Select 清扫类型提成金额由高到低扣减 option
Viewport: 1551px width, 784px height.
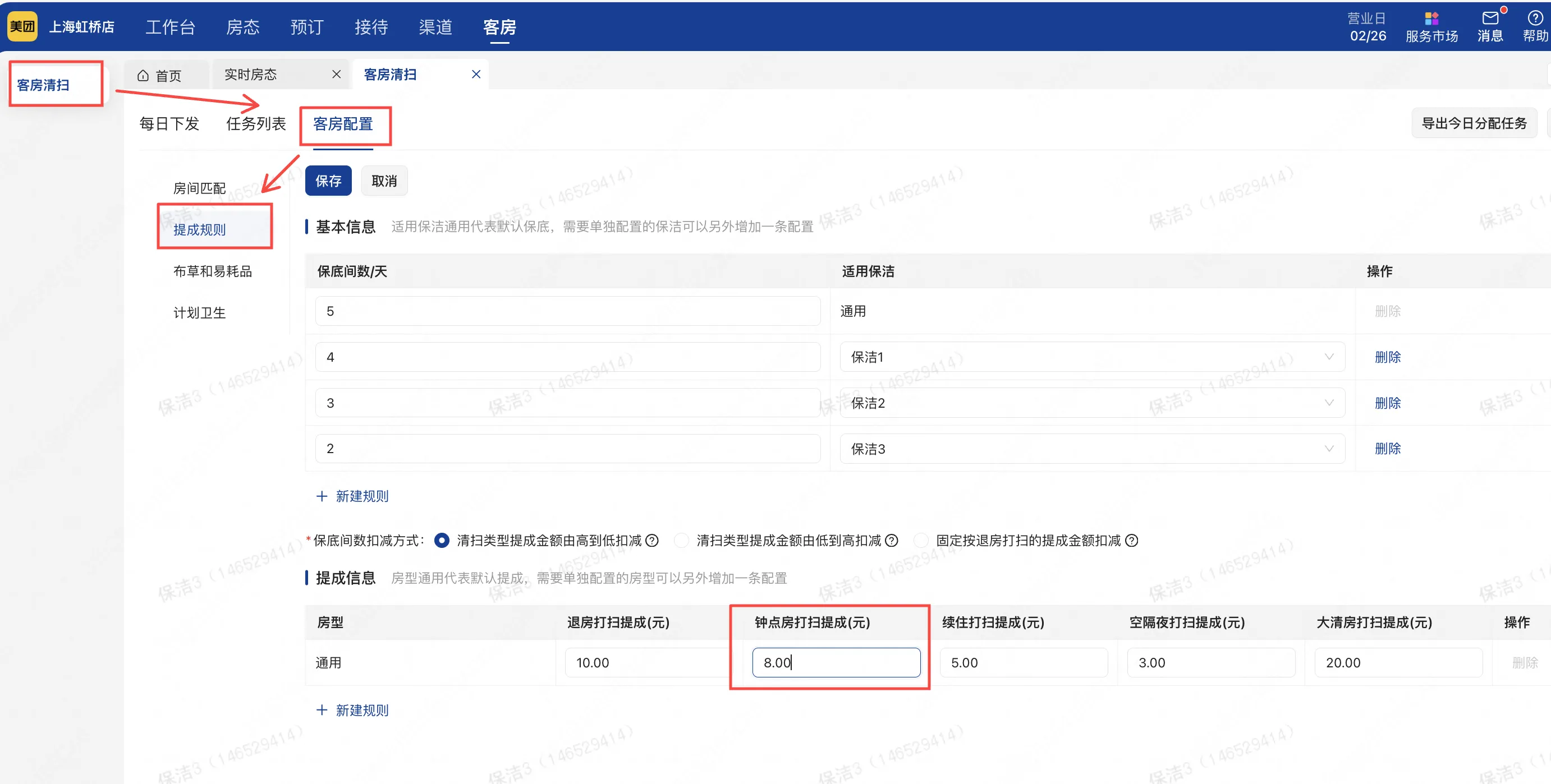coord(443,540)
